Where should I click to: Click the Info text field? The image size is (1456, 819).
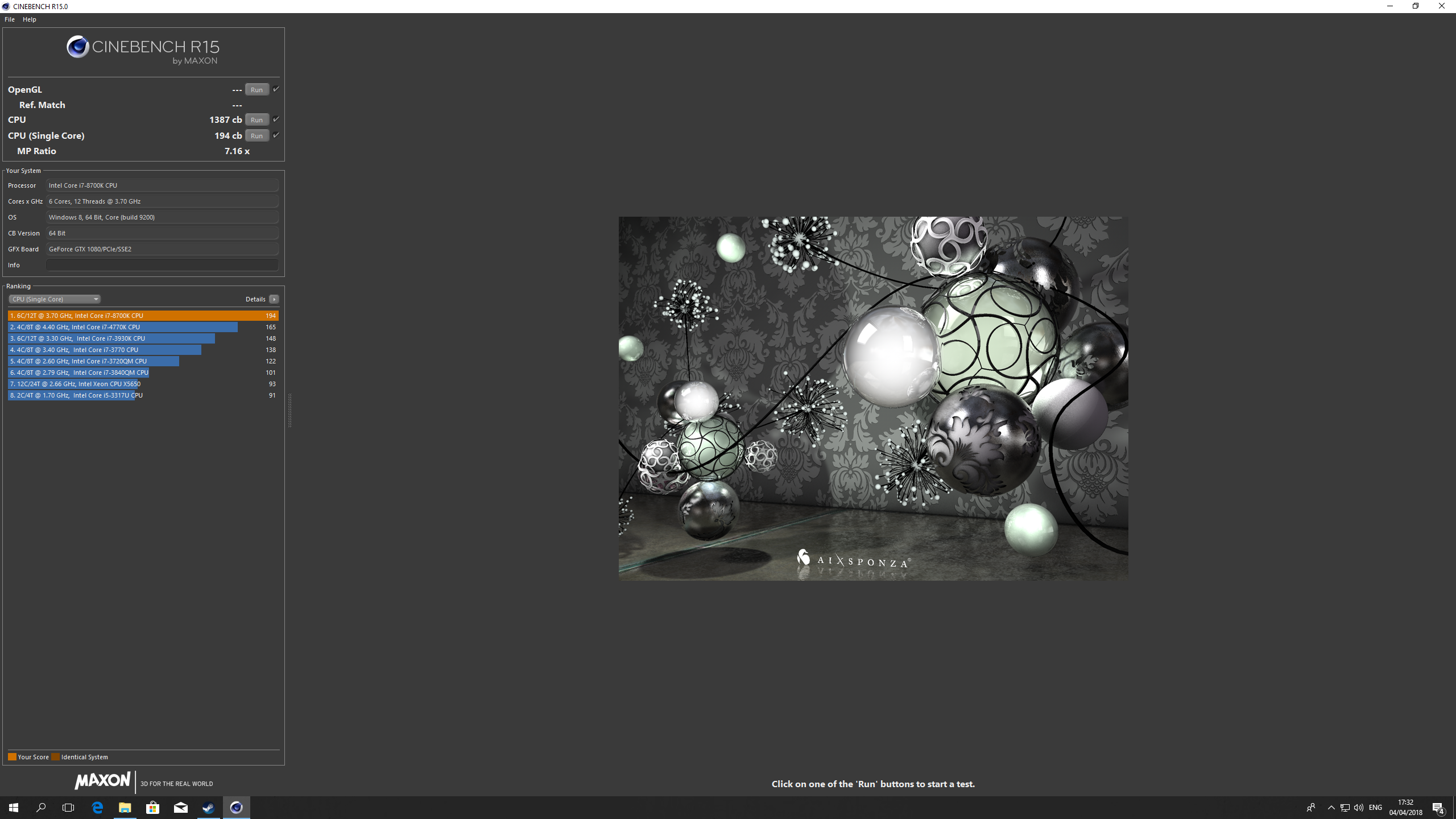162,265
